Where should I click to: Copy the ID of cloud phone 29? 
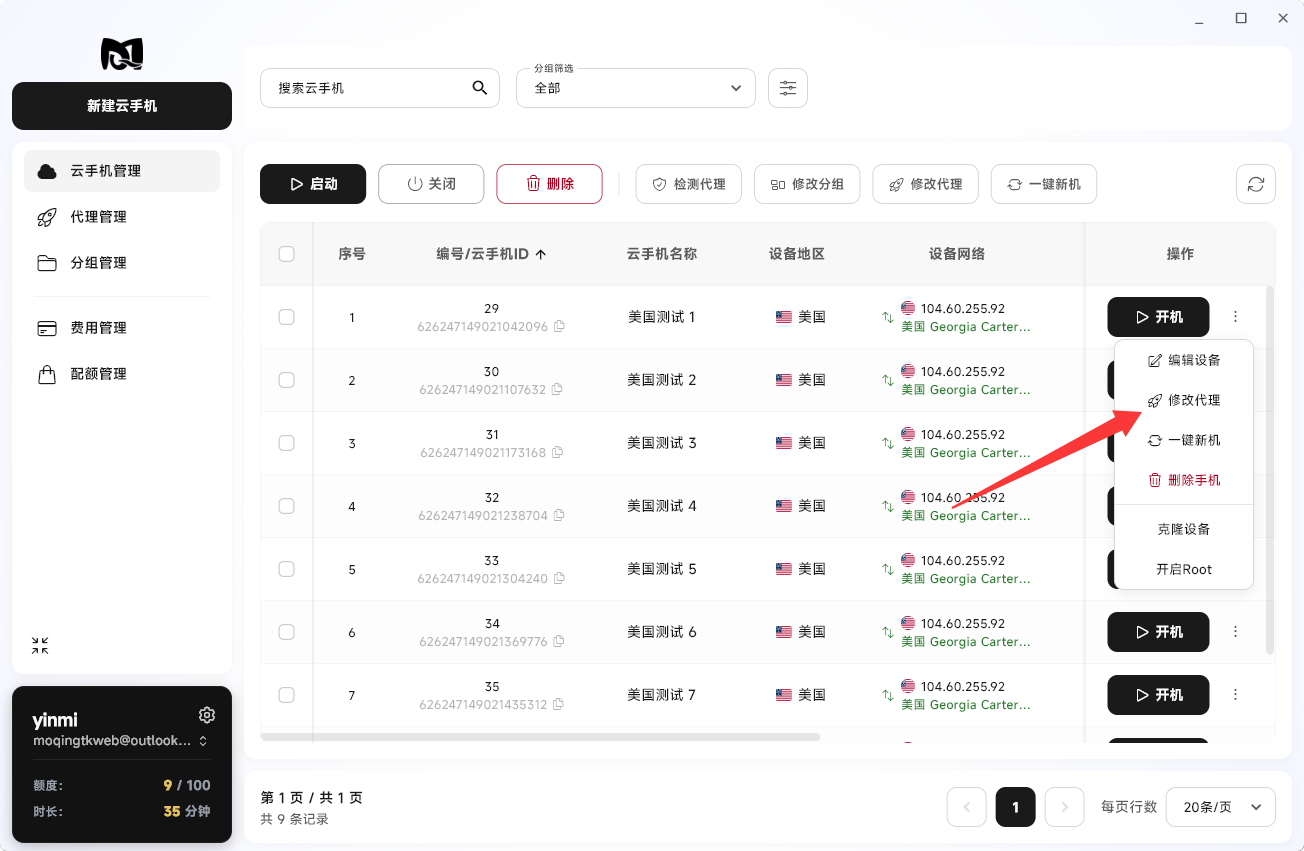[559, 326]
